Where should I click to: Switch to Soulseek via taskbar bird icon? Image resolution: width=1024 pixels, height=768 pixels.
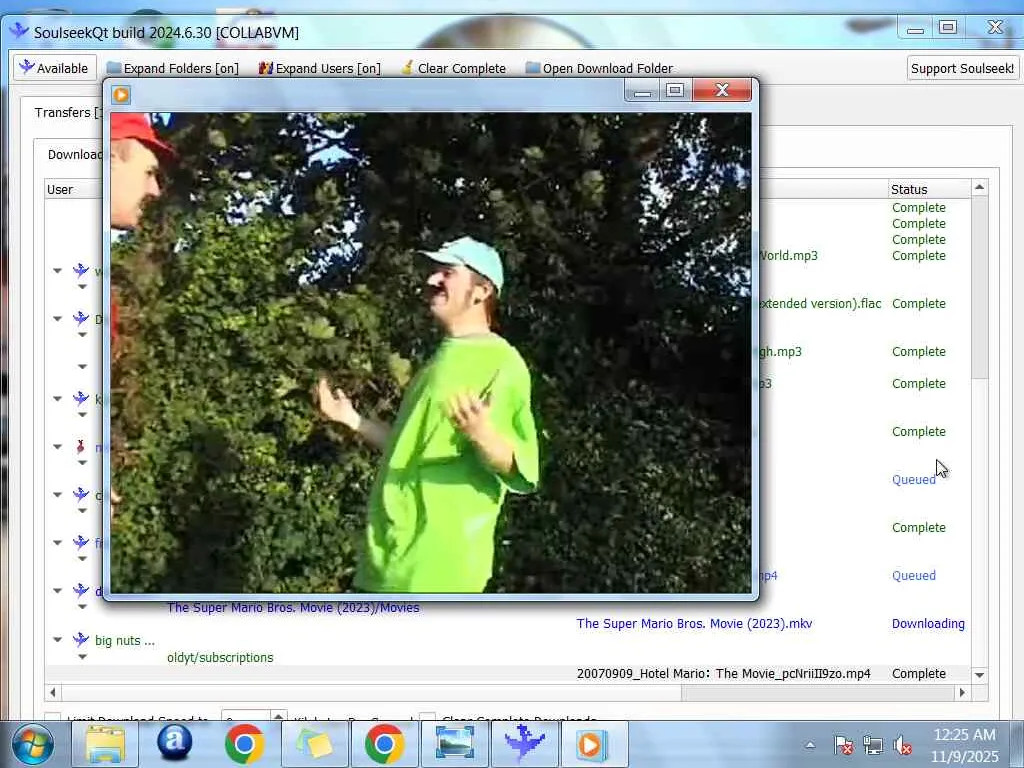coord(524,743)
